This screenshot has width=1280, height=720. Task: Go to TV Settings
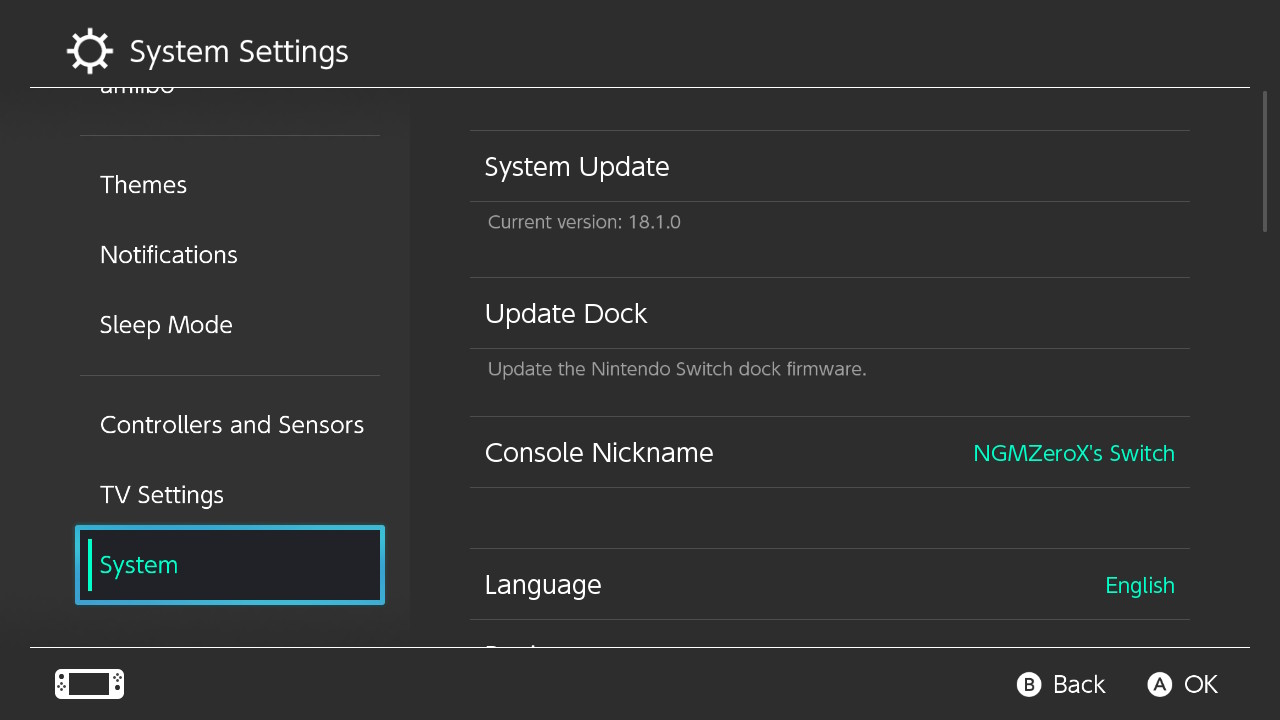pos(230,495)
